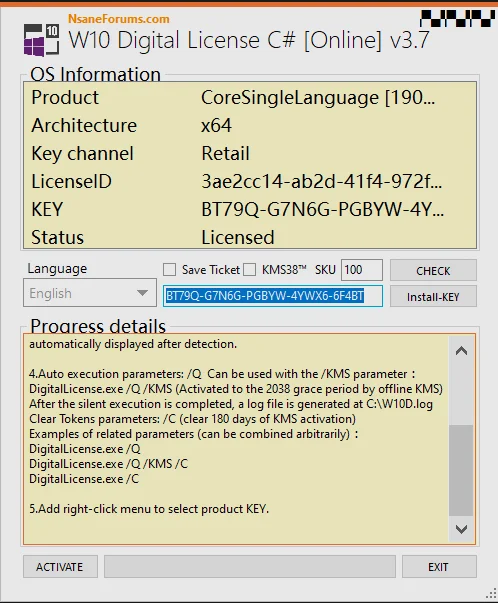Click the Key channel label
The width and height of the screenshot is (498, 603).
pyautogui.click(x=82, y=153)
